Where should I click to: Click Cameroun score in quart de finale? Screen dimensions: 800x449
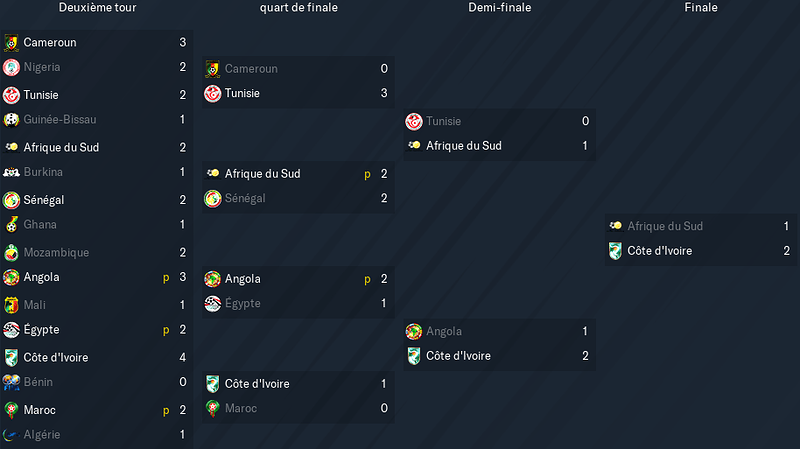pos(384,69)
